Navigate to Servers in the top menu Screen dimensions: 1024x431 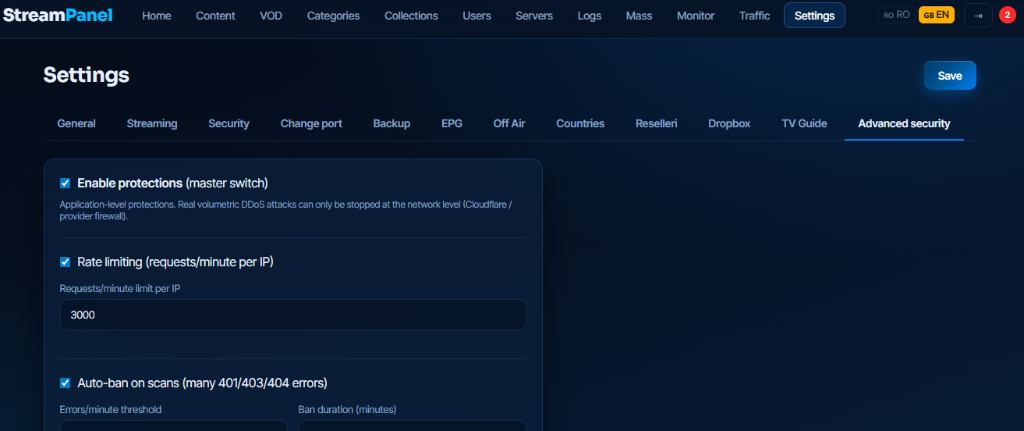534,16
